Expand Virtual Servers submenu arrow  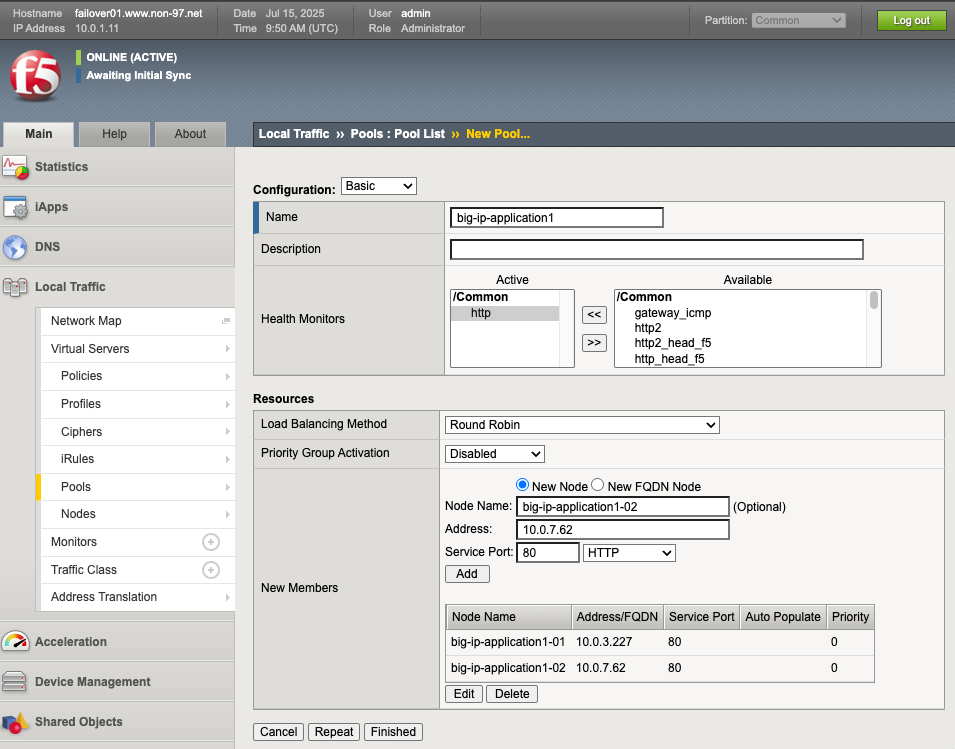227,349
